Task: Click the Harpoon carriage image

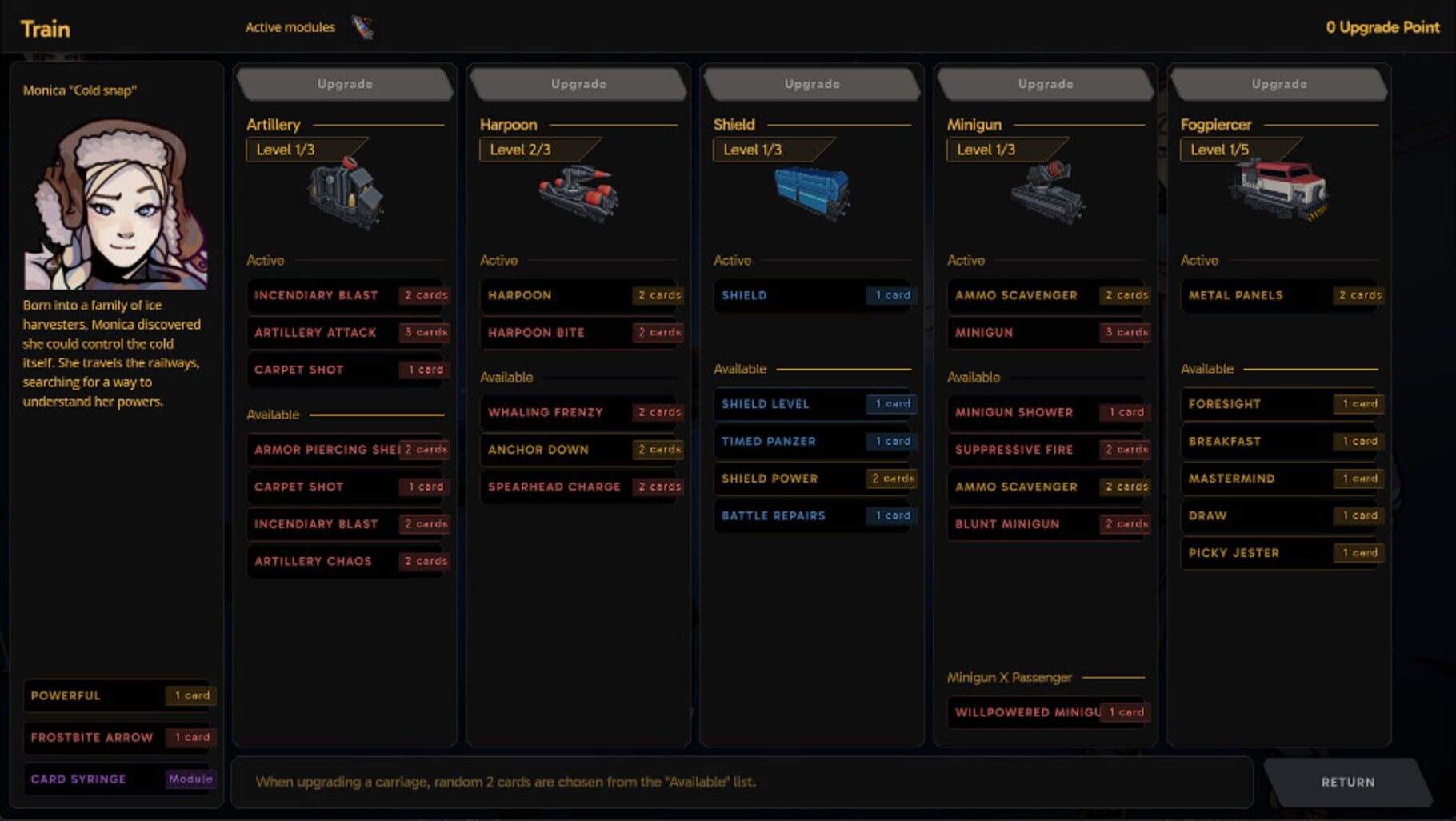Action: 578,192
